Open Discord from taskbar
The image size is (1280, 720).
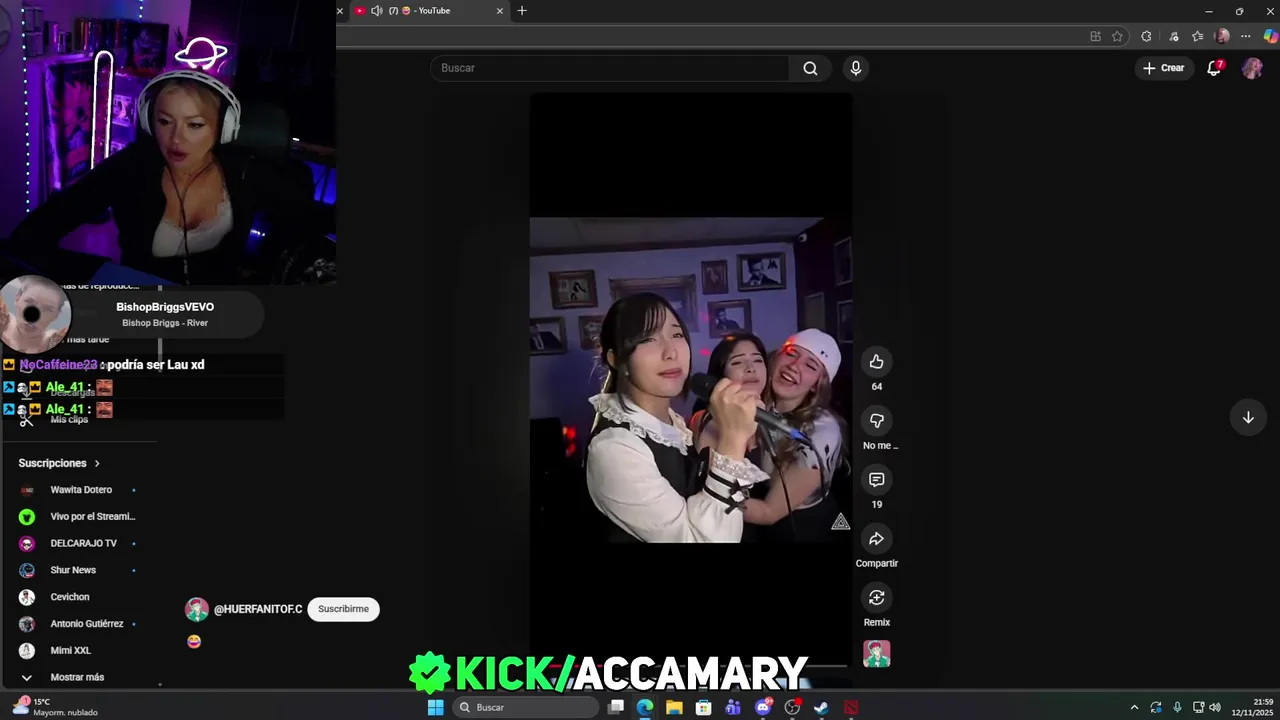pos(763,707)
